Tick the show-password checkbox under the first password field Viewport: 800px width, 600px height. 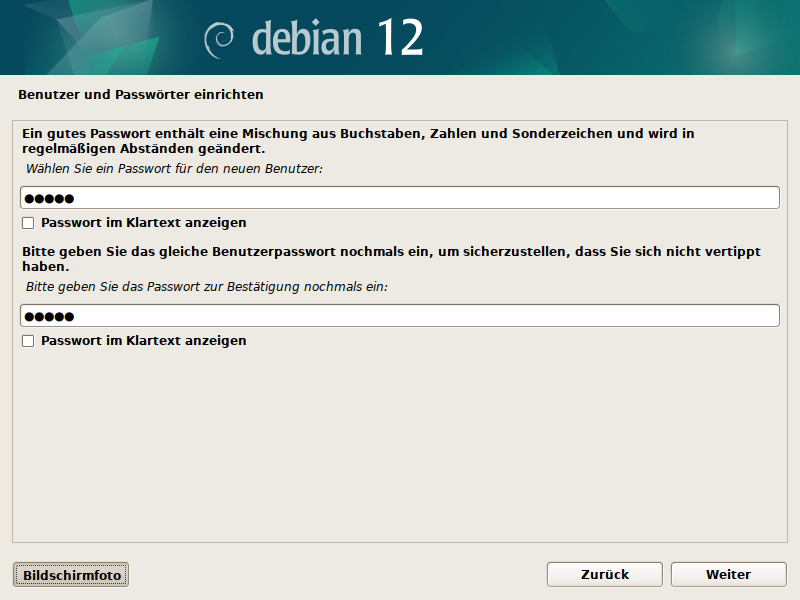point(28,223)
